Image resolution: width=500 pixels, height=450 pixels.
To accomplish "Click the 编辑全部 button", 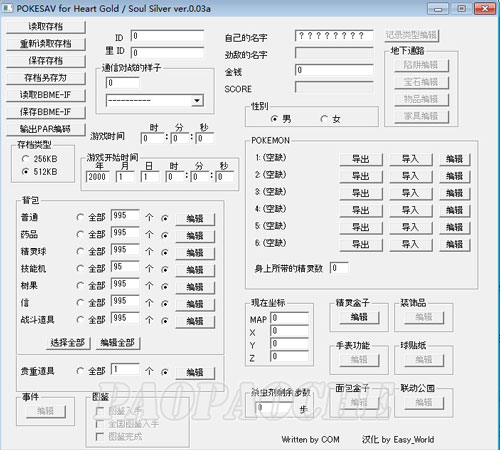I will (x=118, y=343).
